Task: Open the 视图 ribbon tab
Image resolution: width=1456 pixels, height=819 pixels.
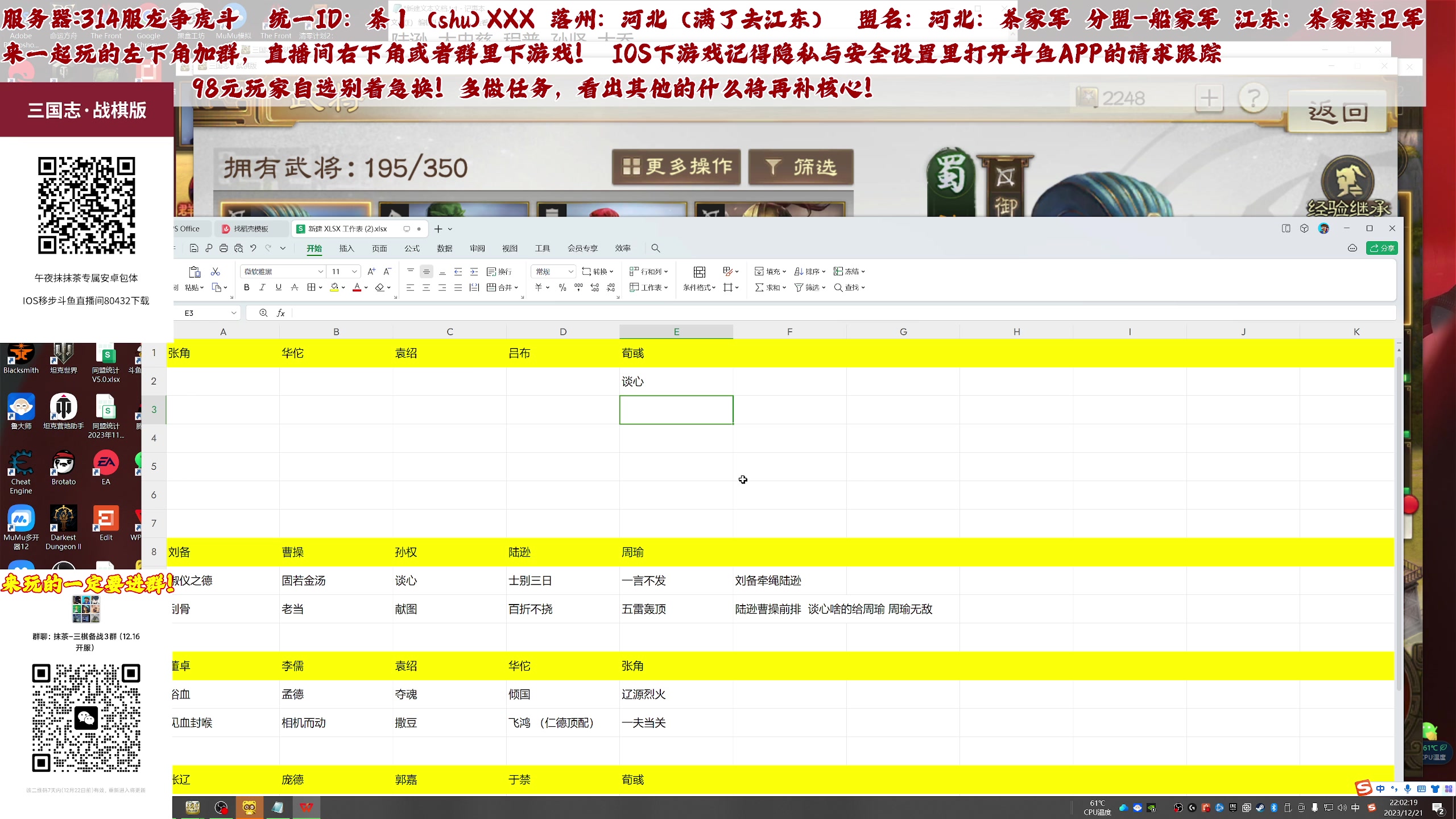Action: point(510,248)
